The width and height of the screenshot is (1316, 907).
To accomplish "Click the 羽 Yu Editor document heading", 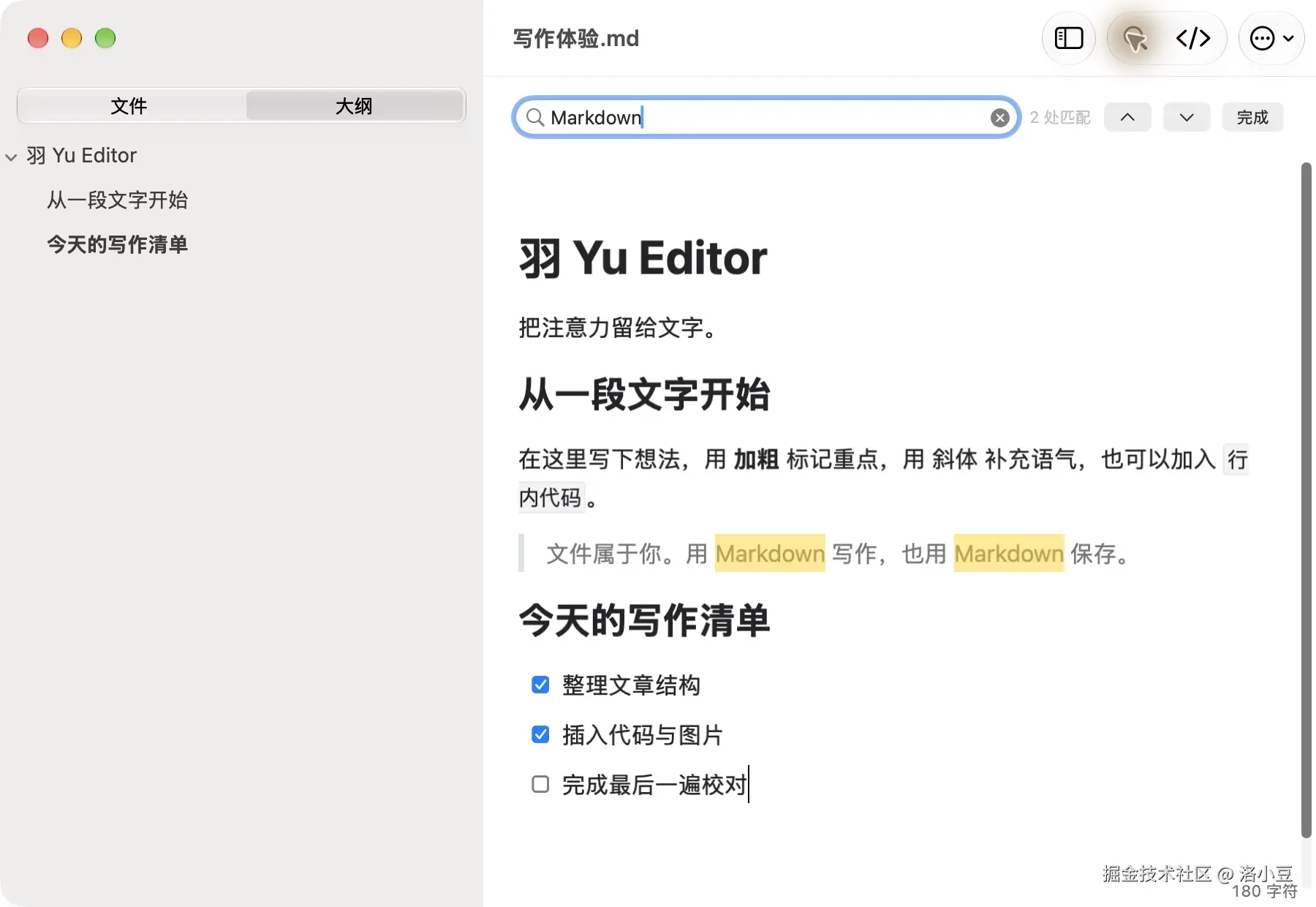I will pyautogui.click(x=643, y=258).
